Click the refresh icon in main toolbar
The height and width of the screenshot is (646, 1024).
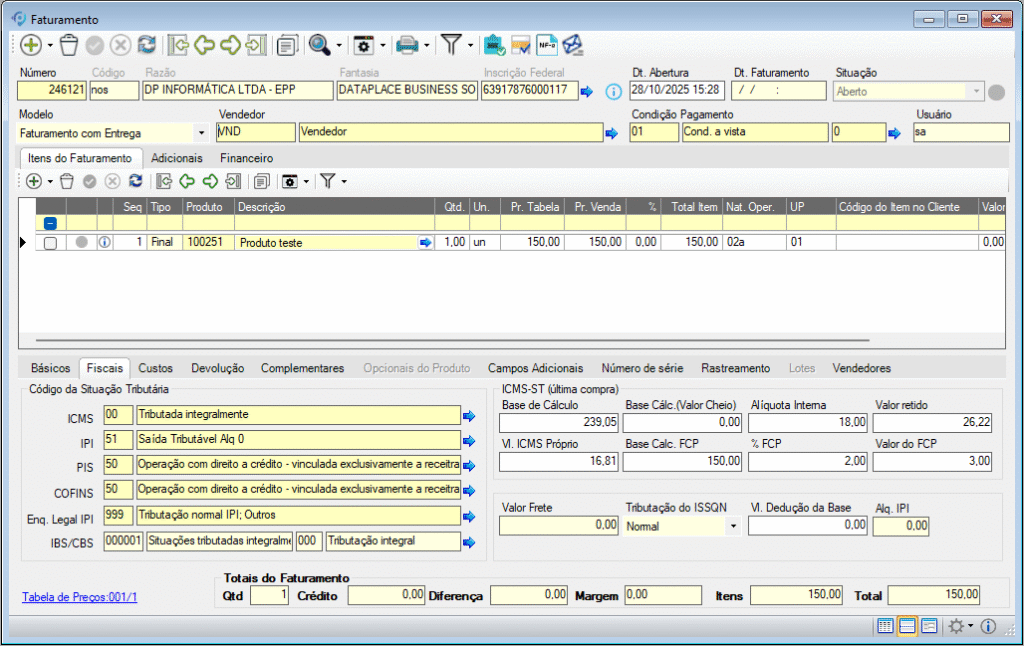tap(147, 45)
